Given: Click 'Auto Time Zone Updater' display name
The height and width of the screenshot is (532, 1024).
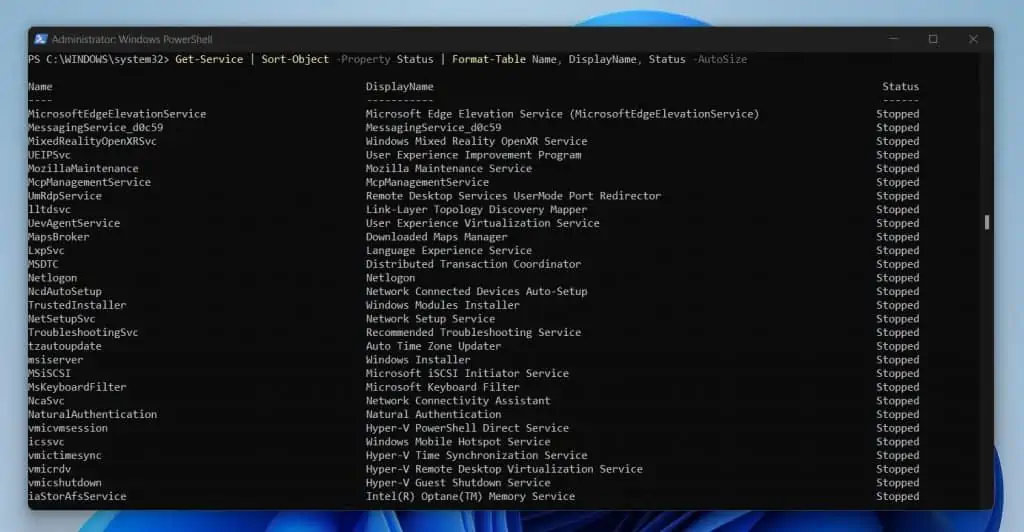Looking at the screenshot, I should pos(434,347).
